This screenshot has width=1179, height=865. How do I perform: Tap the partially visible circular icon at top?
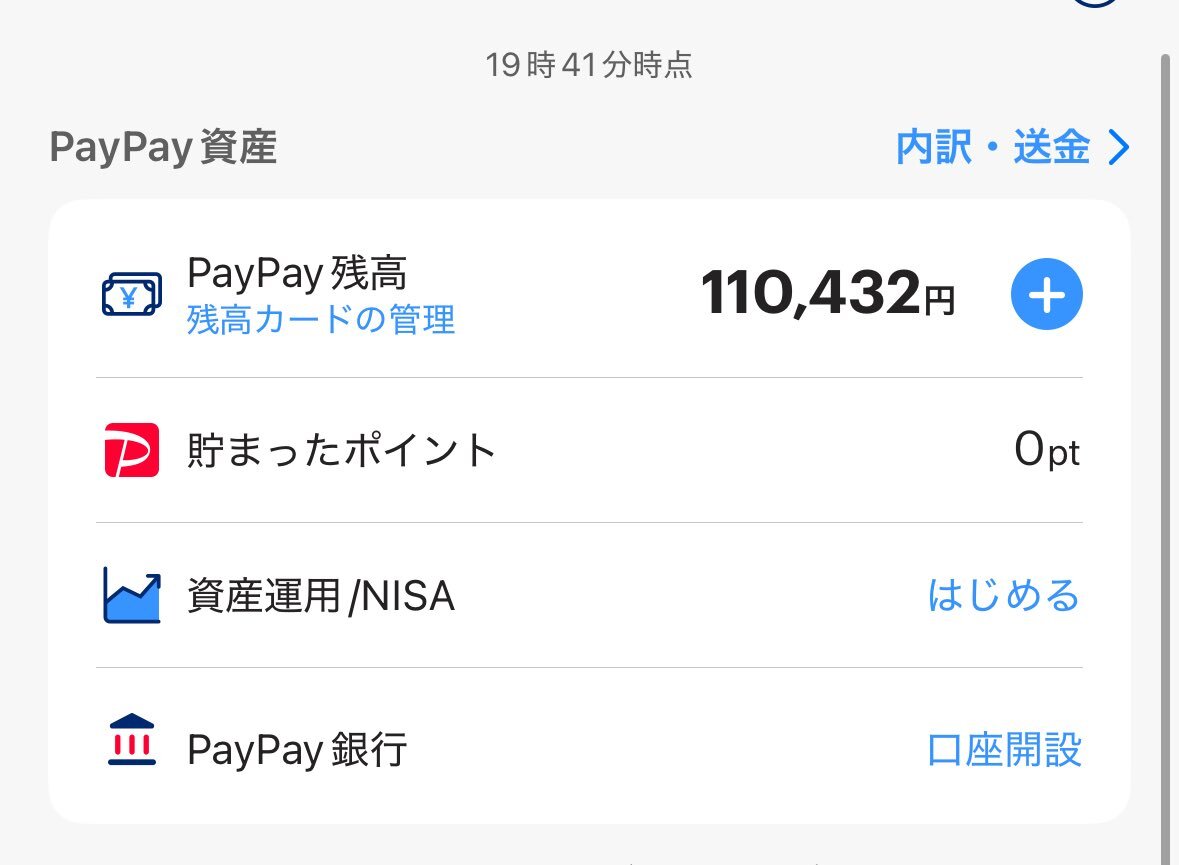point(1094,4)
